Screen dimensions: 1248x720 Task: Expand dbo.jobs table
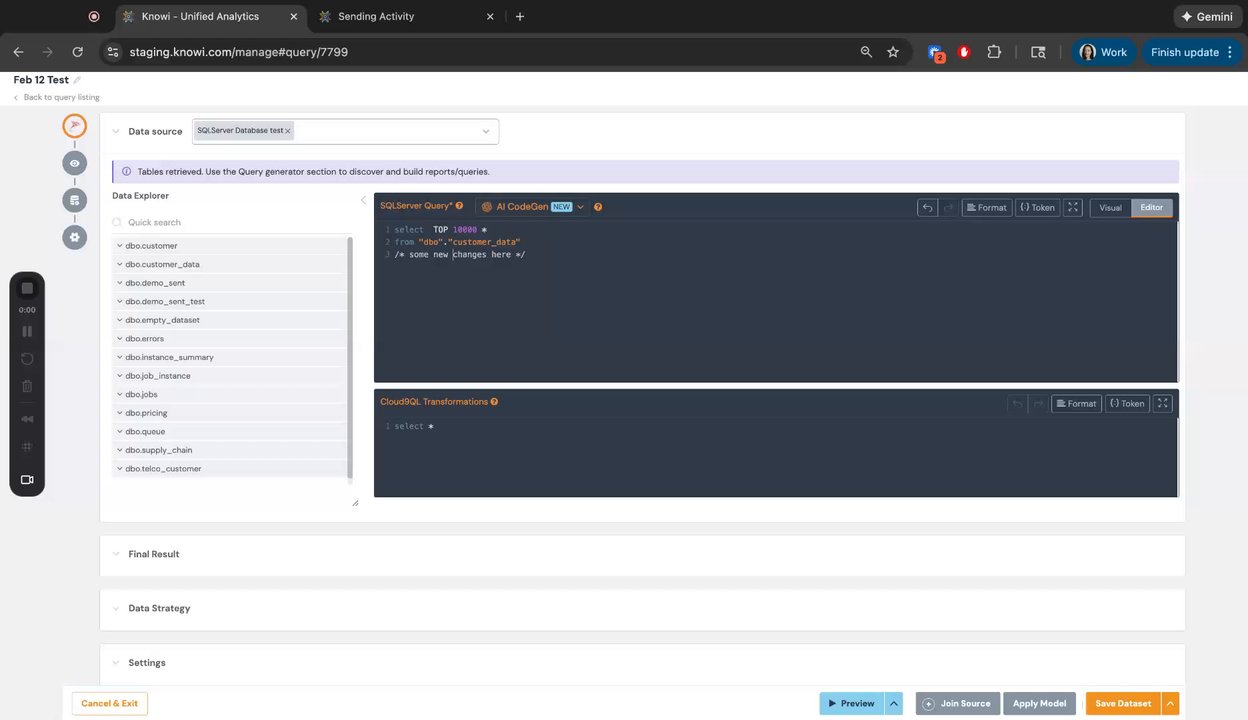120,395
